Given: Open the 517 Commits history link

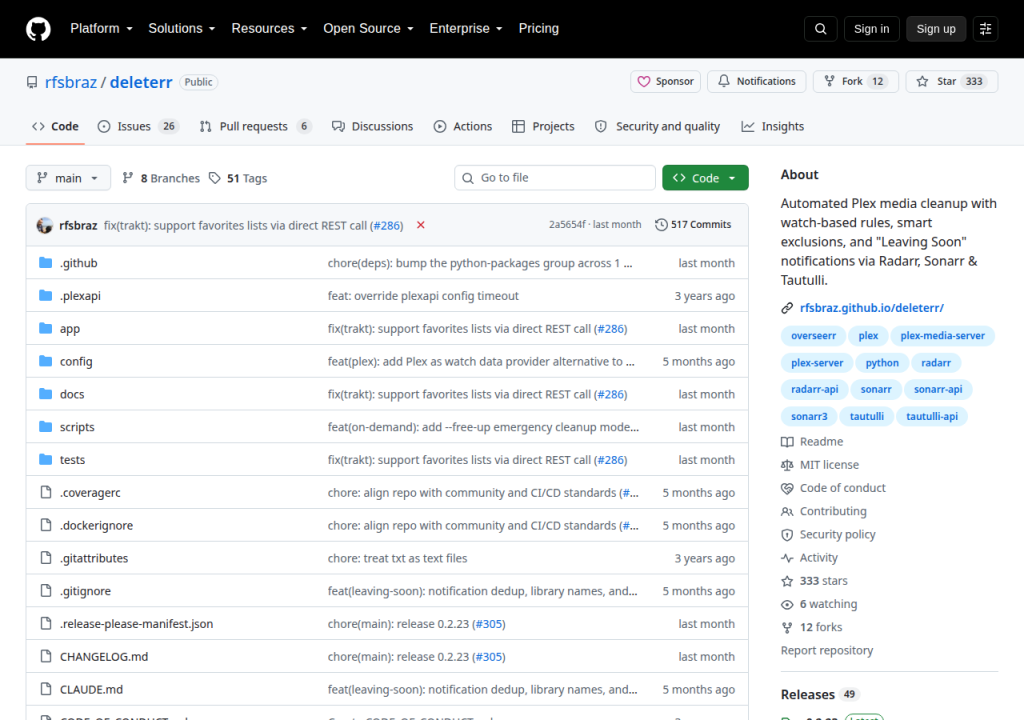Looking at the screenshot, I should point(694,225).
